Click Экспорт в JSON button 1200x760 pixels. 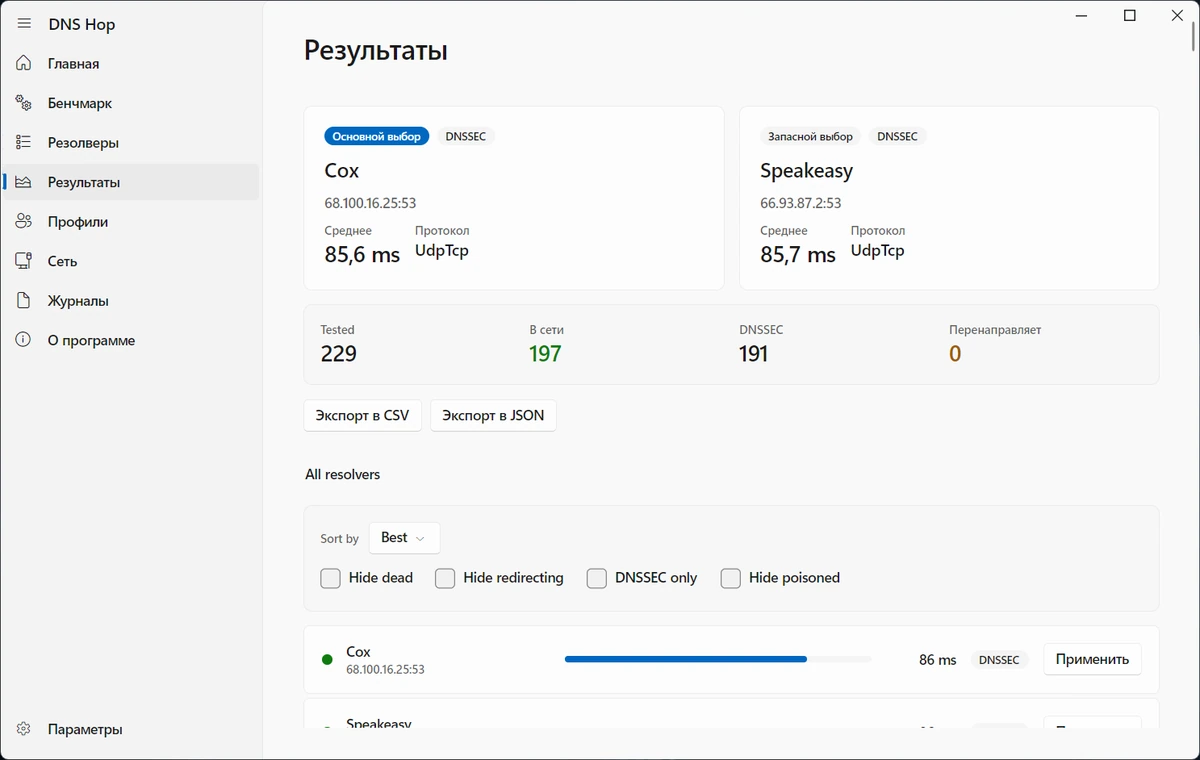coord(493,415)
